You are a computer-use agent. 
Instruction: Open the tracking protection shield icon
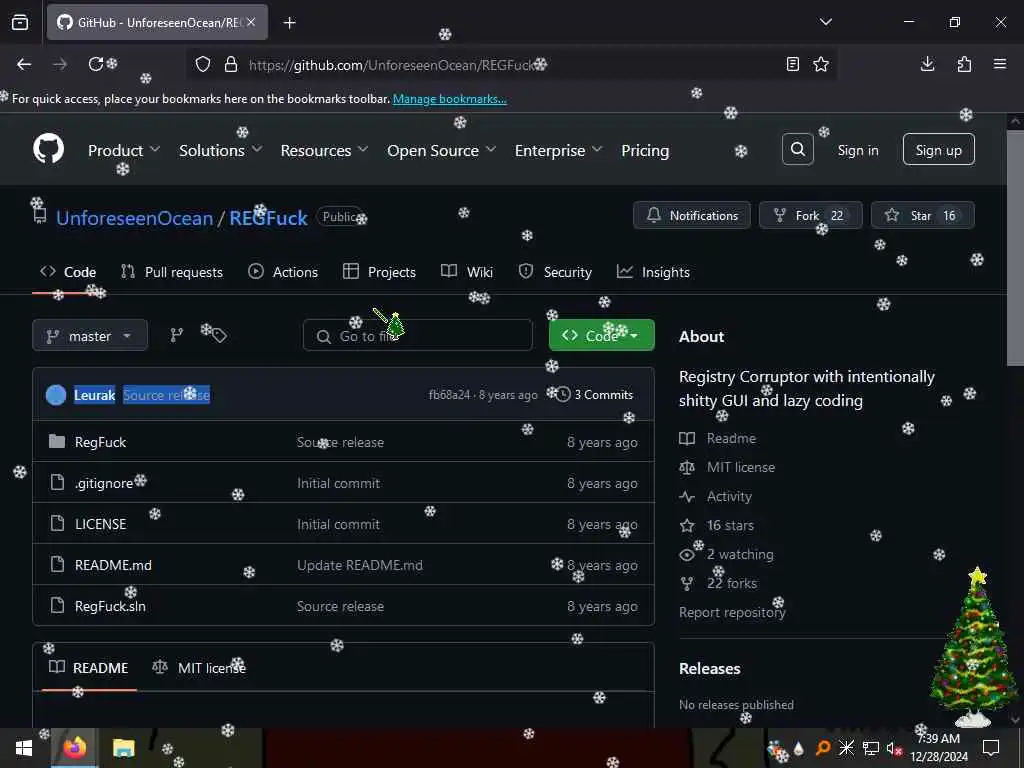point(203,64)
